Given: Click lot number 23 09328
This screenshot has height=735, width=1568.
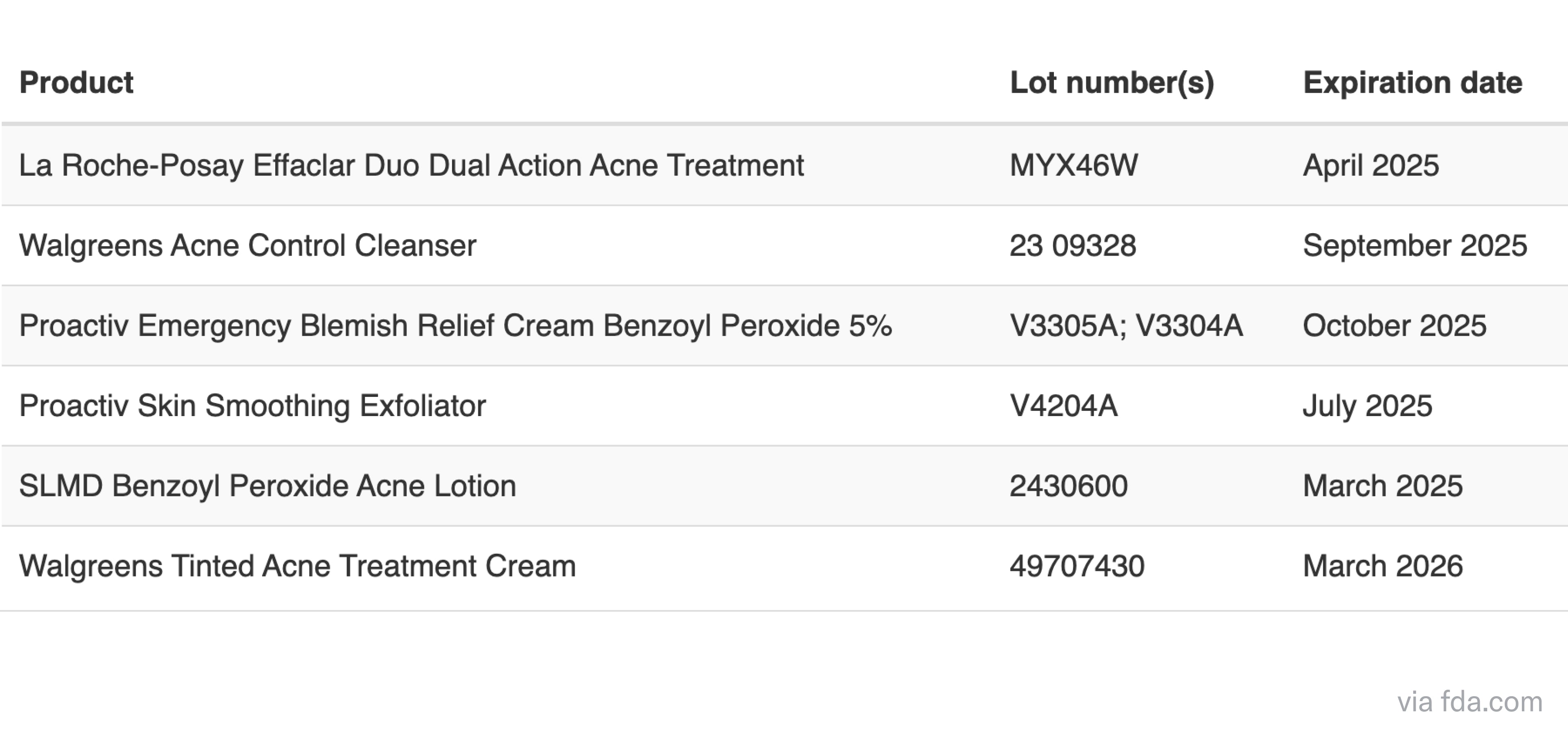Looking at the screenshot, I should [1073, 246].
